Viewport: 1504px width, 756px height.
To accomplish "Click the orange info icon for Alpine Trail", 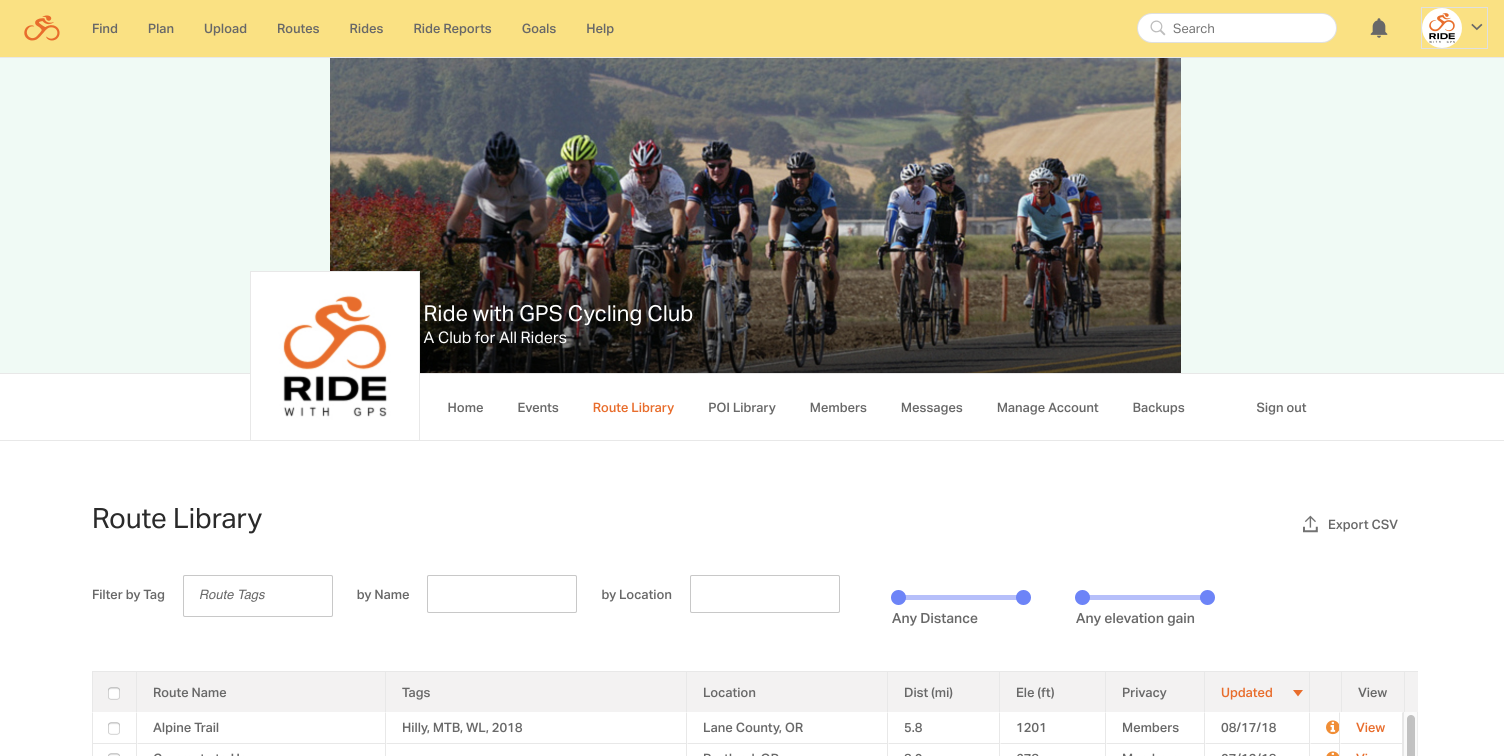I will [1332, 727].
